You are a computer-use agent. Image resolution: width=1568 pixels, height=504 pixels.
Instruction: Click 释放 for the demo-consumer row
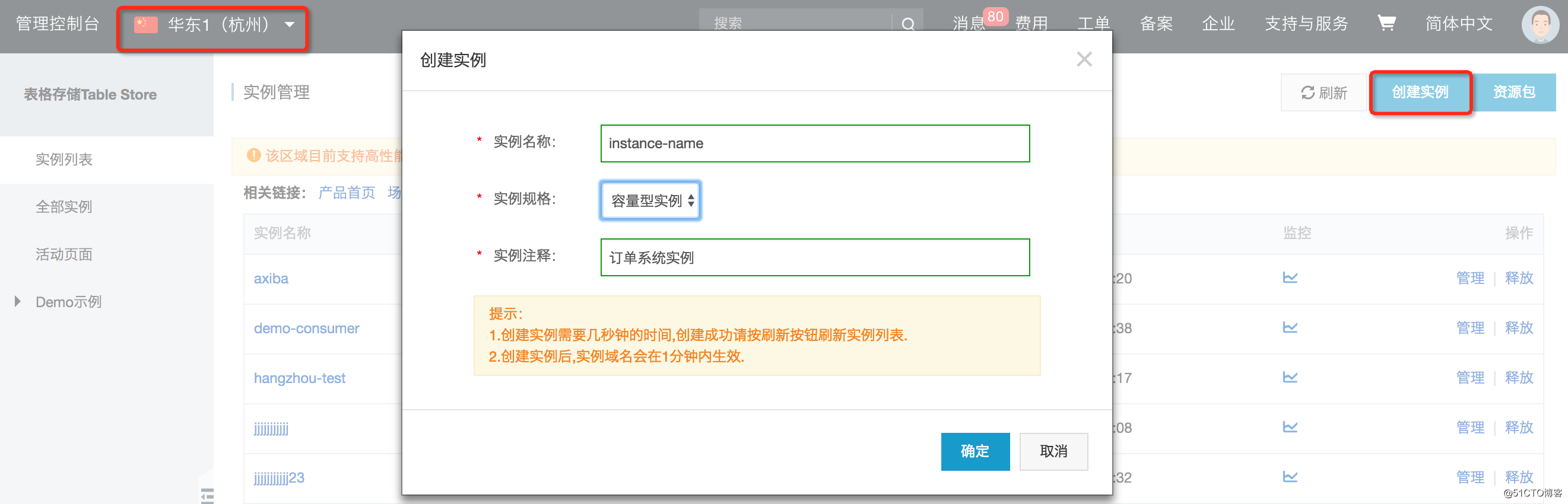[x=1519, y=328]
